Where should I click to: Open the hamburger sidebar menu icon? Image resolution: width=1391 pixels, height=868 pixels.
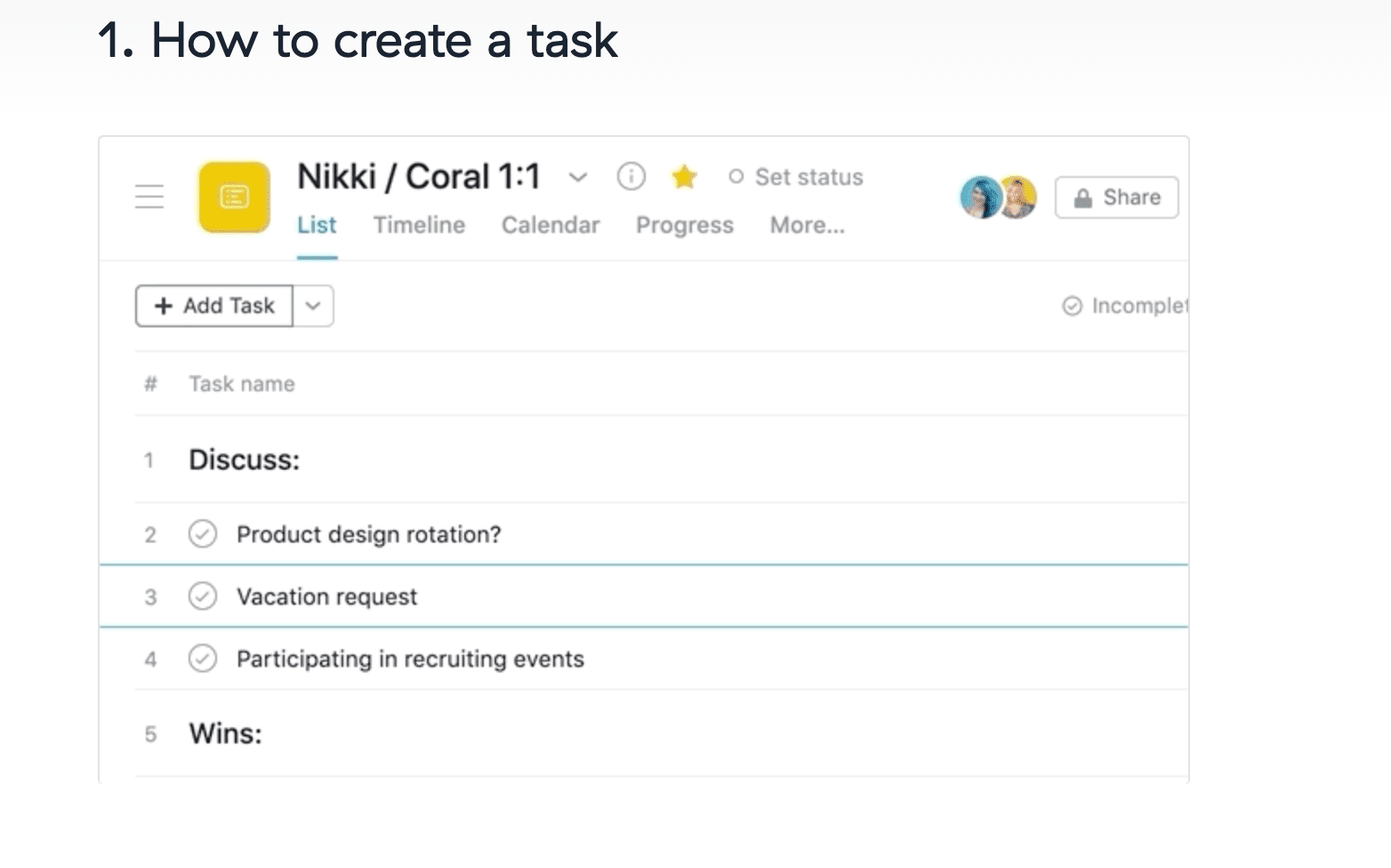tap(149, 197)
